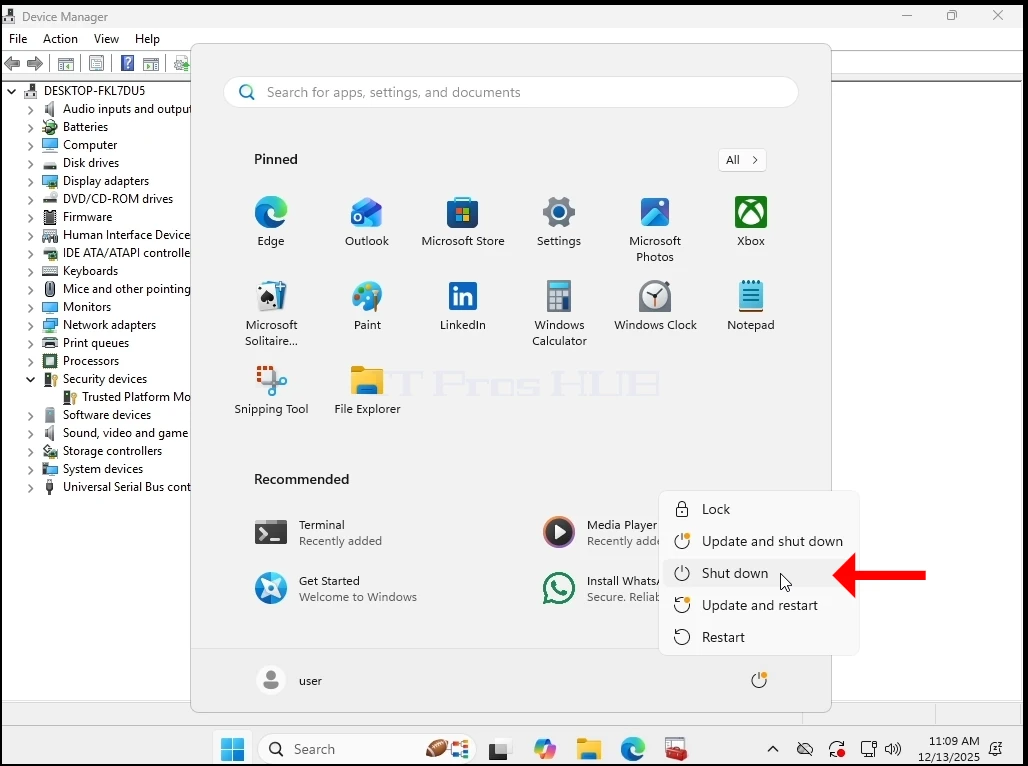Image resolution: width=1028 pixels, height=766 pixels.
Task: Click the Properties icon in Device Manager toolbar
Action: click(x=96, y=64)
